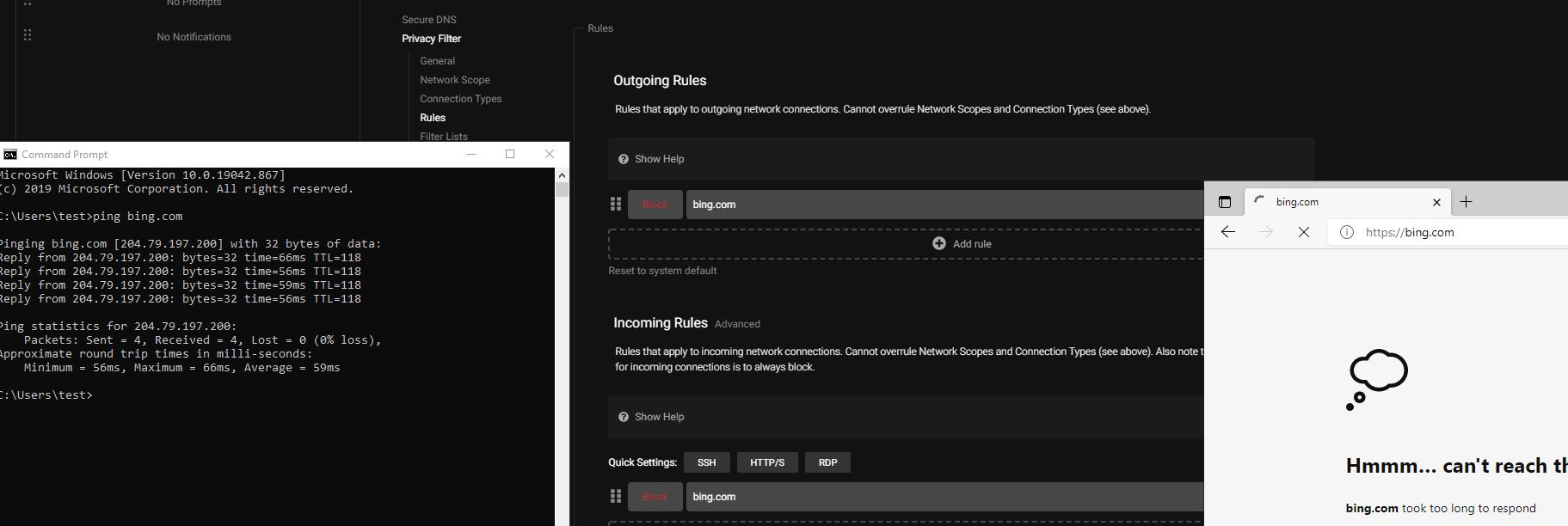
Task: Click the Edge address bar URL field
Action: pyautogui.click(x=1462, y=232)
